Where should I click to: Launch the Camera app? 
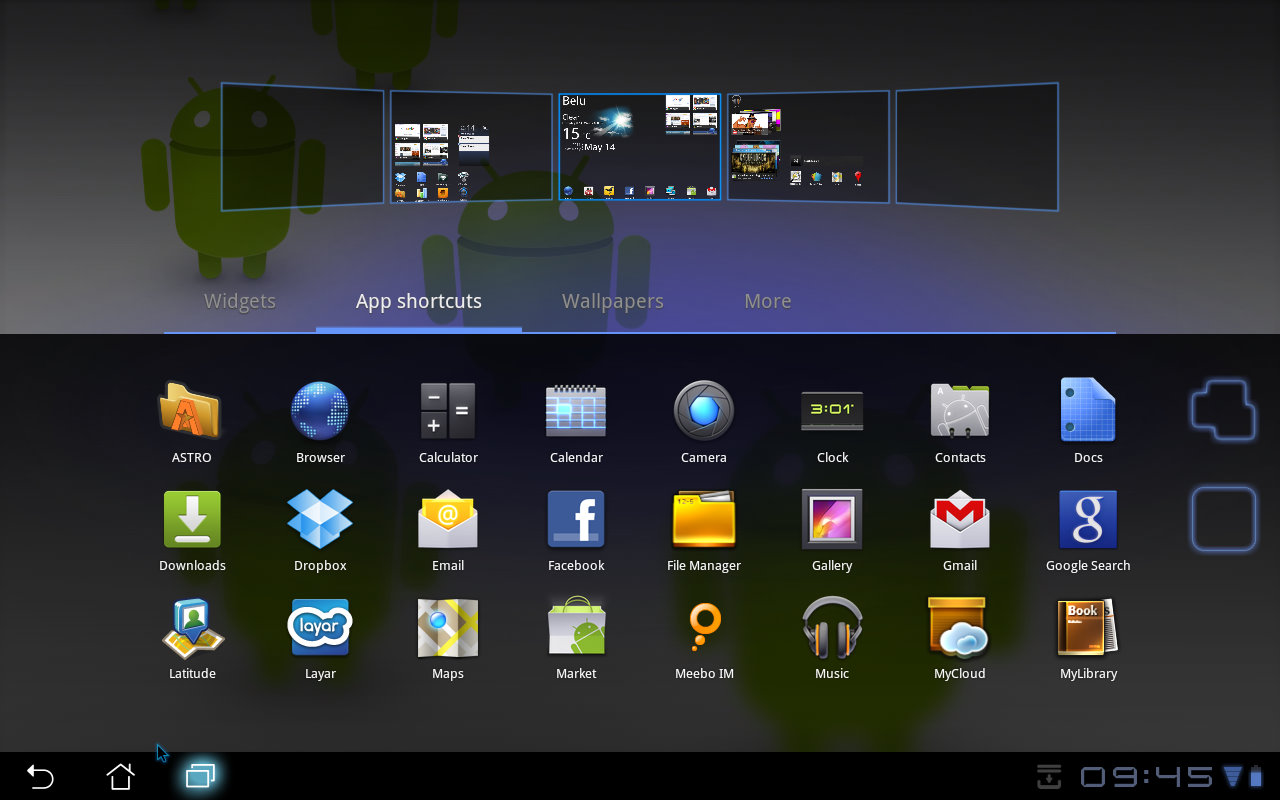click(704, 410)
